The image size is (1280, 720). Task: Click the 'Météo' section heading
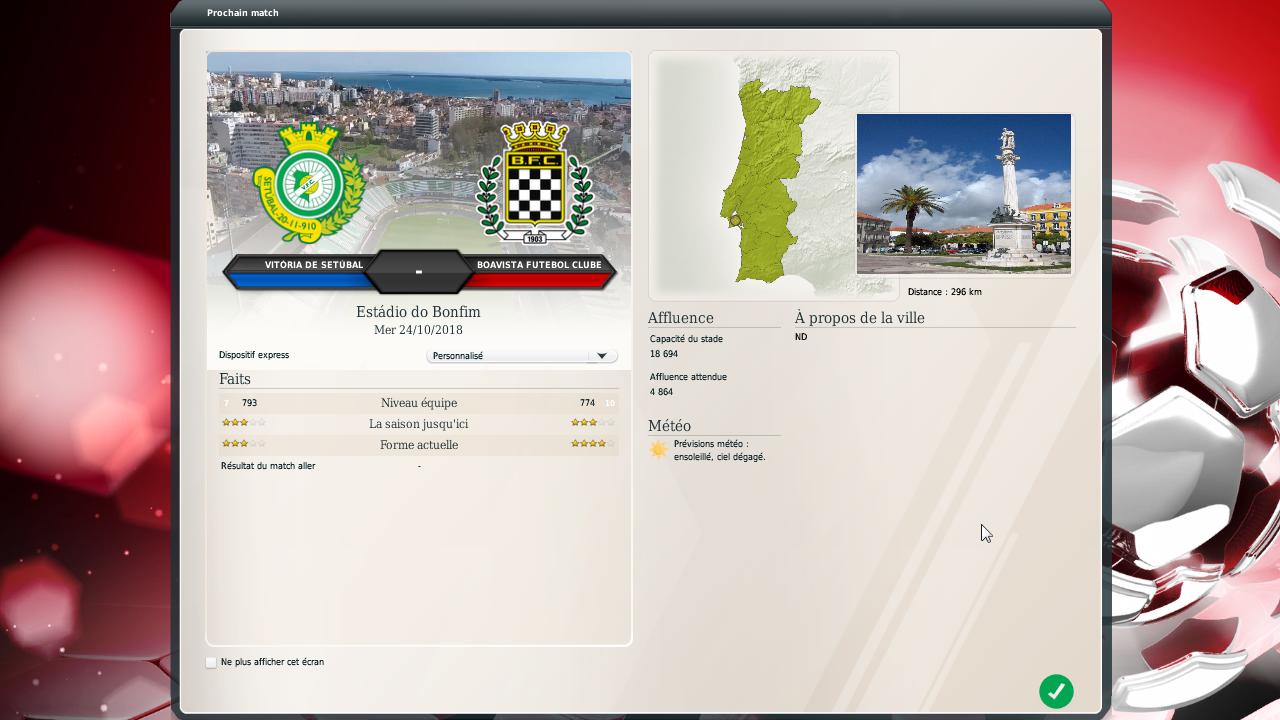[669, 426]
